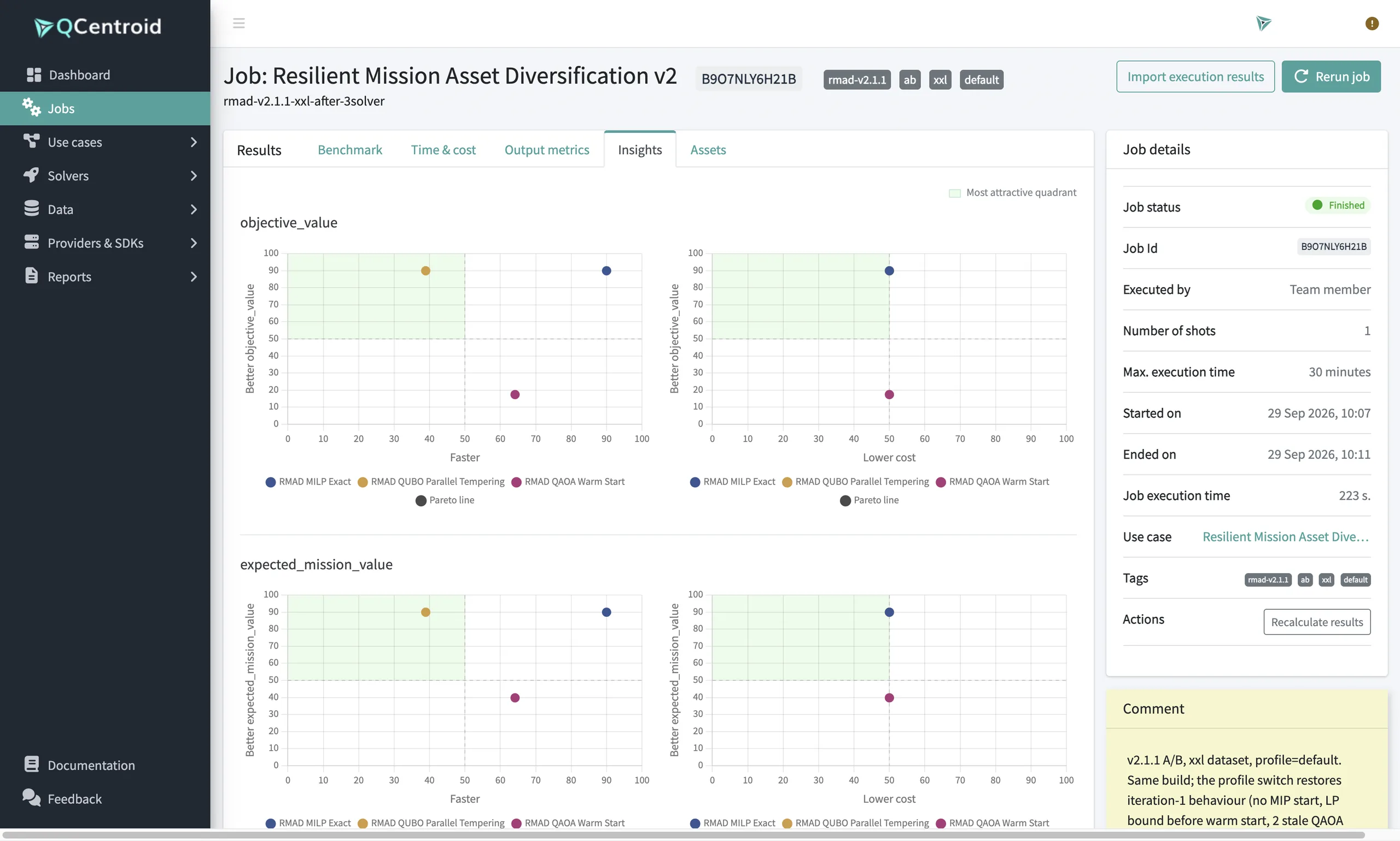Click the Data database icon
The width and height of the screenshot is (1400, 841).
[x=31, y=208]
